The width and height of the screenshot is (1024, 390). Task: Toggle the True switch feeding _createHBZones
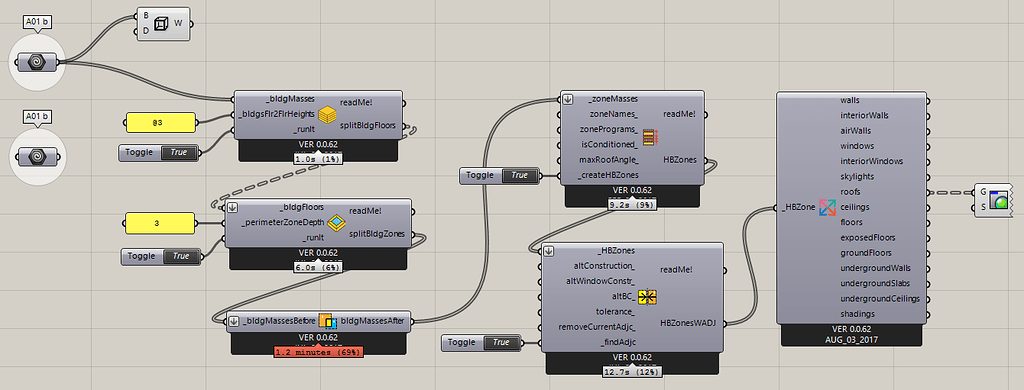[x=520, y=176]
